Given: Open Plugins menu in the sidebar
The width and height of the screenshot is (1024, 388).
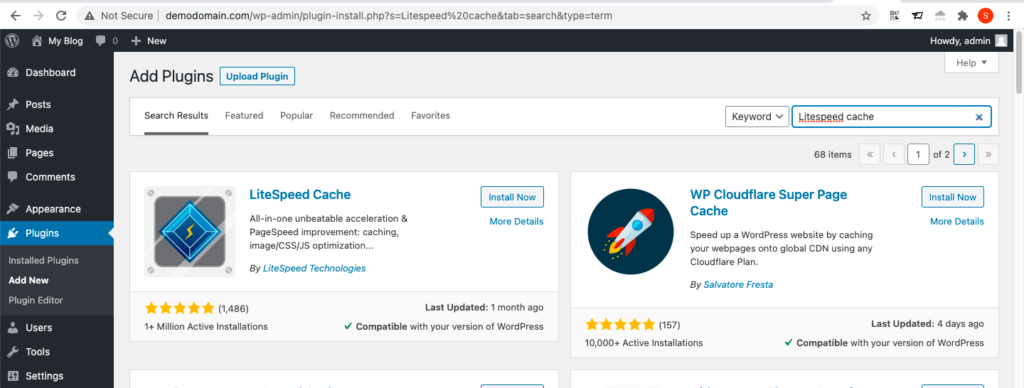Looking at the screenshot, I should [x=57, y=233].
